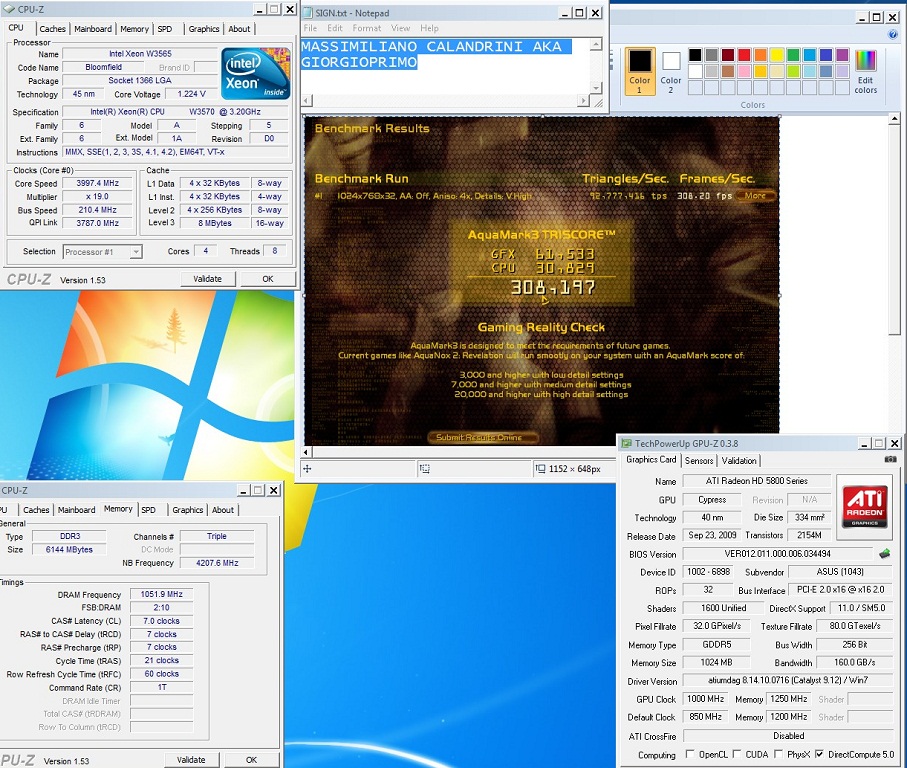The image size is (907, 768).
Task: Pick the purple swatch in Paint palette
Action: [x=842, y=55]
